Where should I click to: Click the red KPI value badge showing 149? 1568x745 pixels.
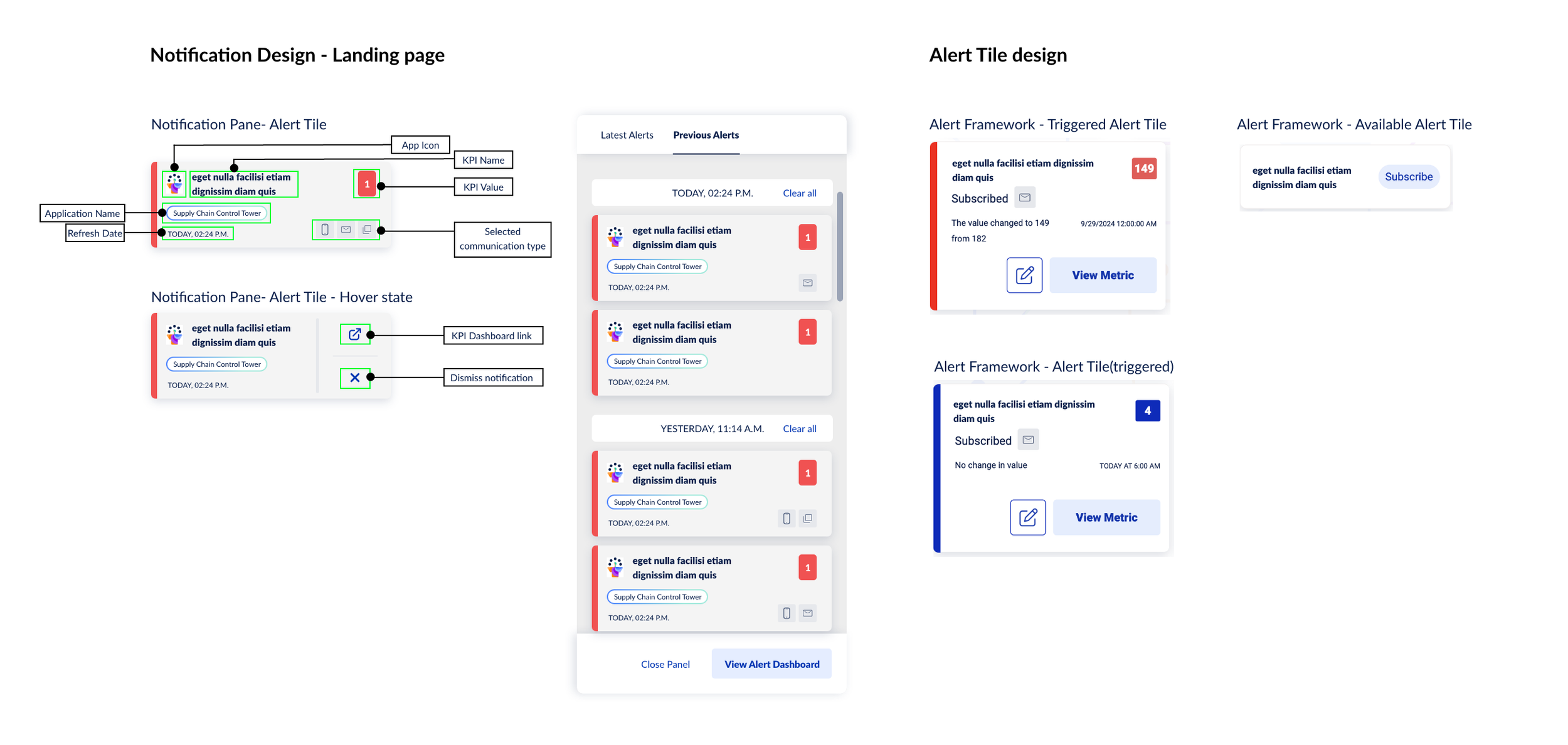click(x=1144, y=168)
